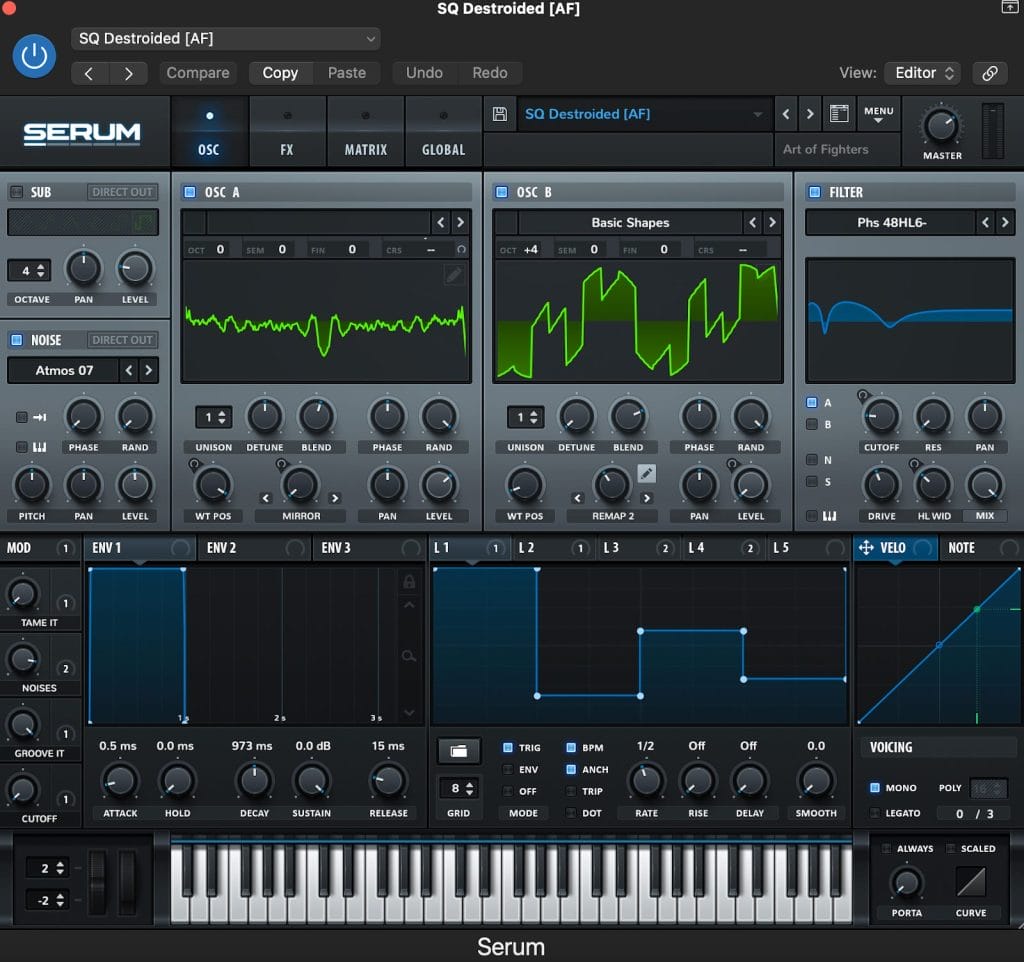Enable LEGATO voicing checkbox

(x=875, y=813)
